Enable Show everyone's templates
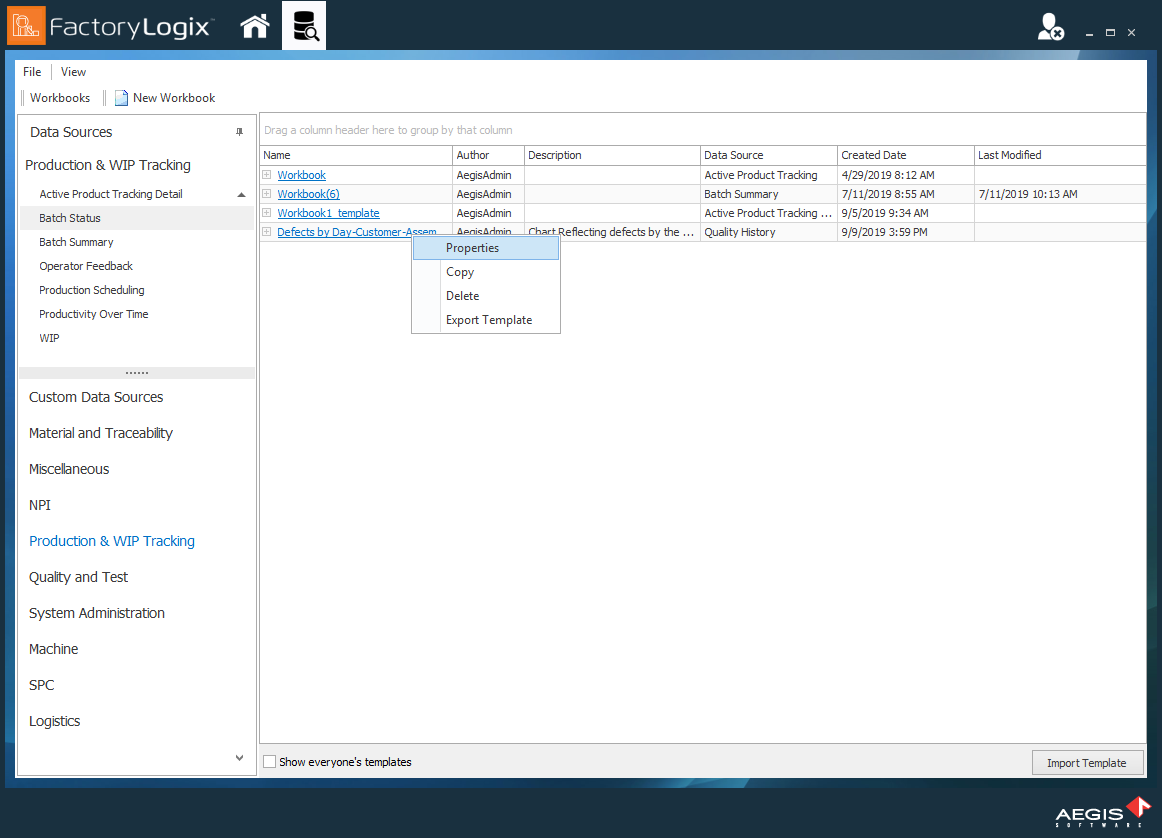Viewport: 1162px width, 838px height. click(269, 761)
